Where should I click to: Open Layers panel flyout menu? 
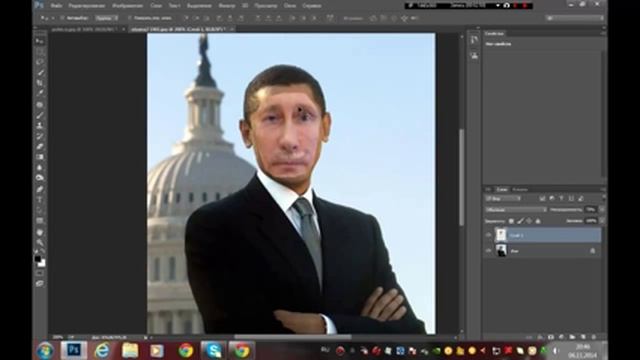(x=603, y=189)
